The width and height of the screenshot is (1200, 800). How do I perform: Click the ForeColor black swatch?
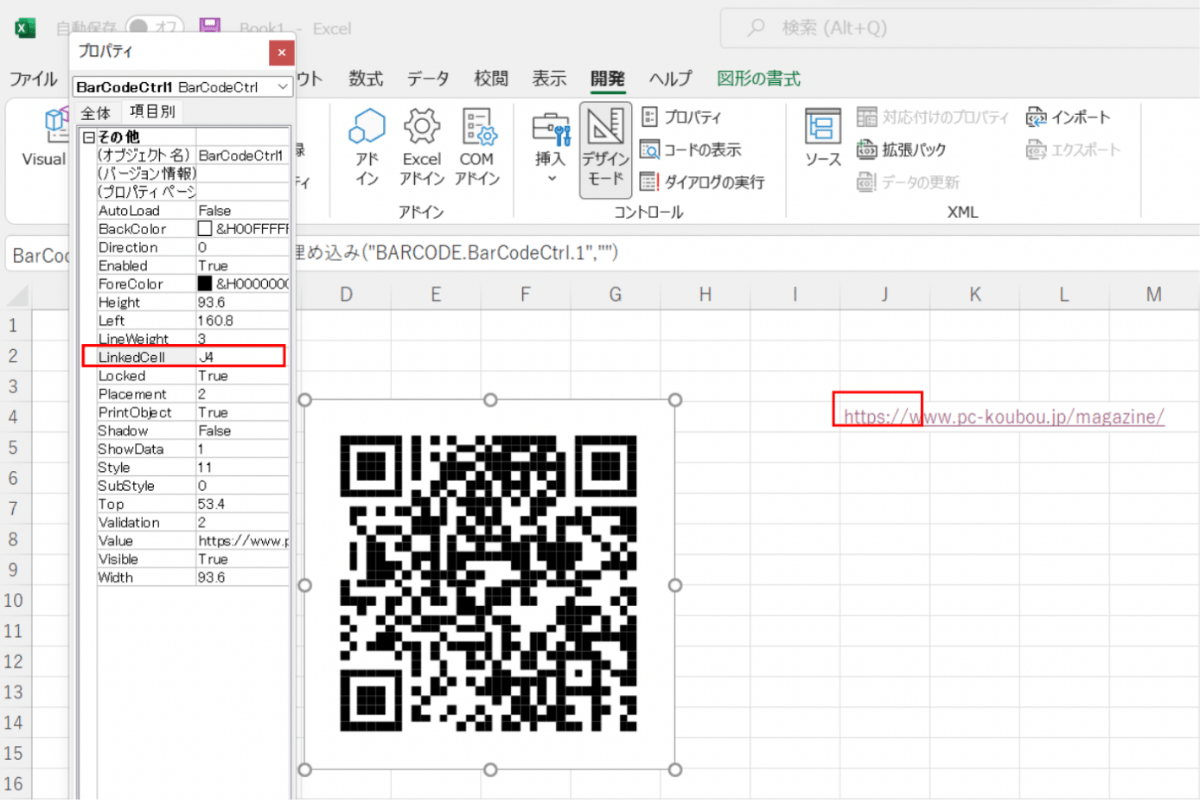(205, 284)
